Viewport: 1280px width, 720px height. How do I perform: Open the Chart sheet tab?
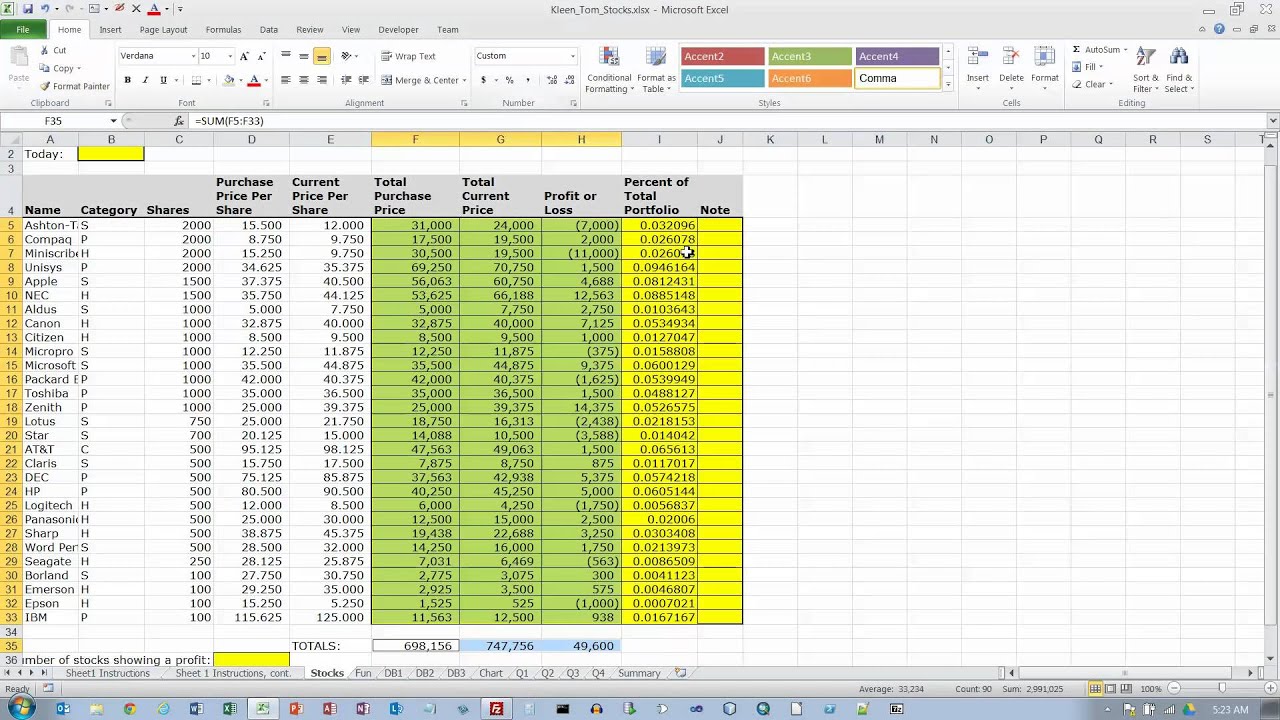pyautogui.click(x=490, y=673)
